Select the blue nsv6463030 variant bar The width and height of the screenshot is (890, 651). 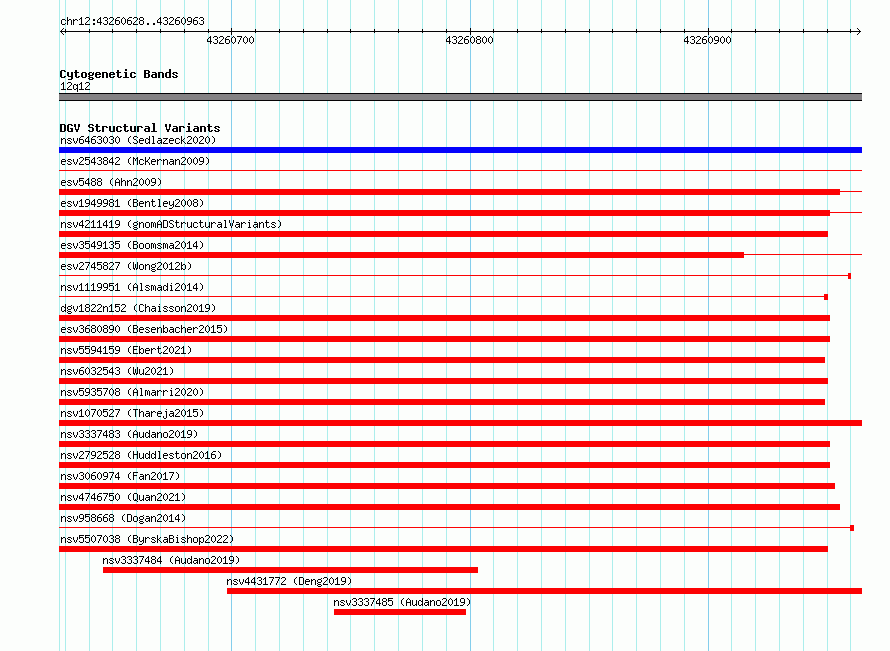pos(460,150)
